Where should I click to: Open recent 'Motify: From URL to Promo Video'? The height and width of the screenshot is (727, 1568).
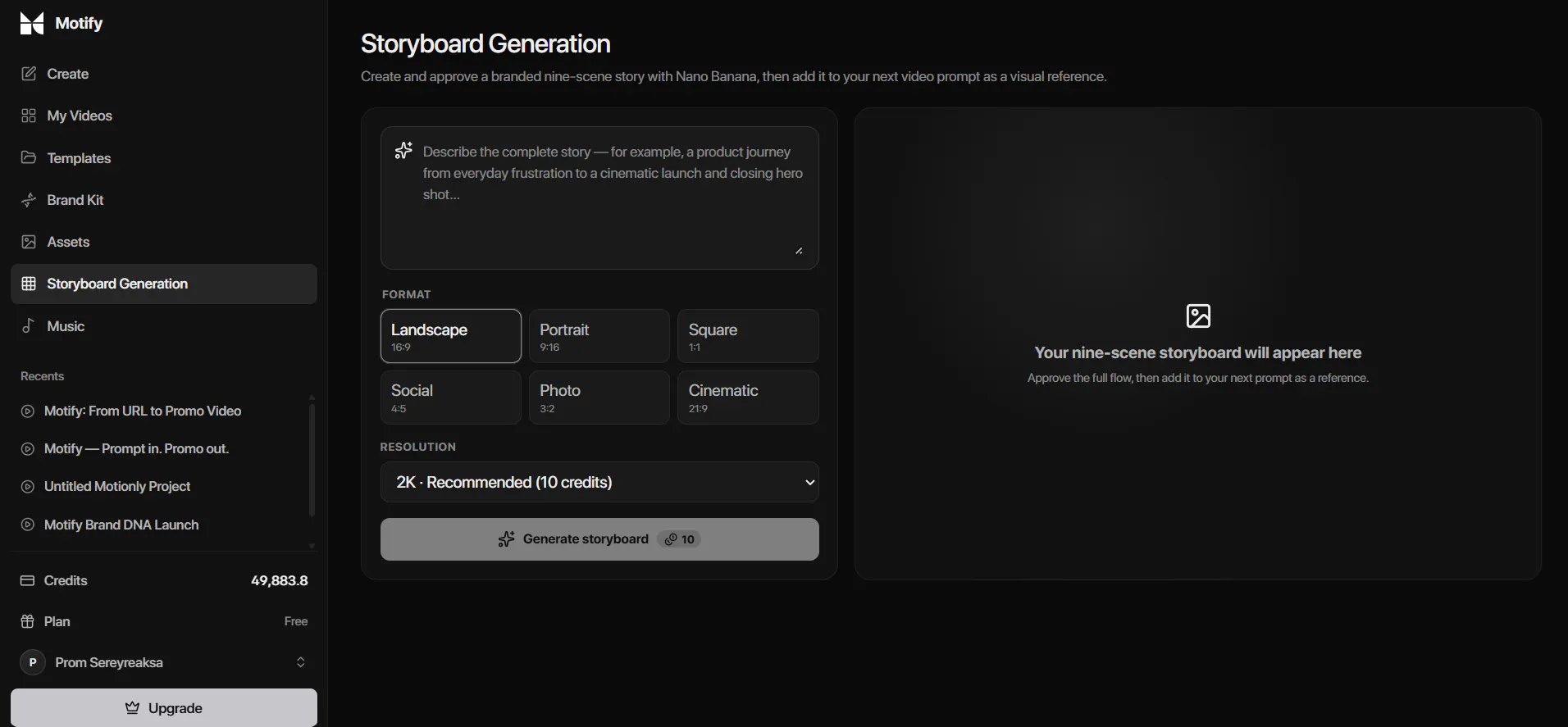click(x=143, y=411)
